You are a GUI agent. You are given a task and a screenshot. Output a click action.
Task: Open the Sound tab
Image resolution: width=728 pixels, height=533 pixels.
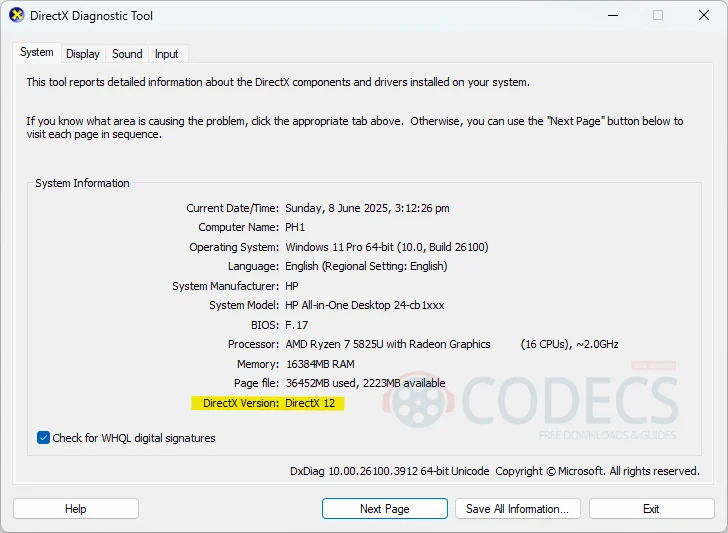pyautogui.click(x=127, y=54)
